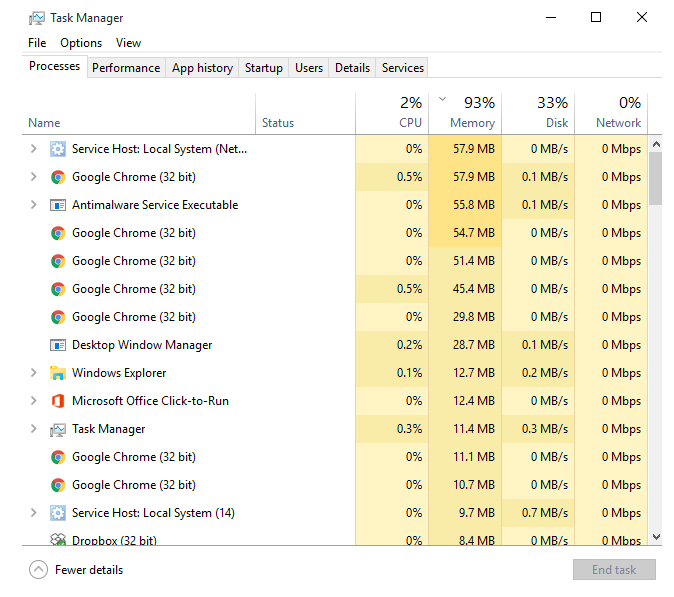Viewport: 674px width, 597px height.
Task: Click the vertical scrollbar thumb
Action: [x=656, y=178]
